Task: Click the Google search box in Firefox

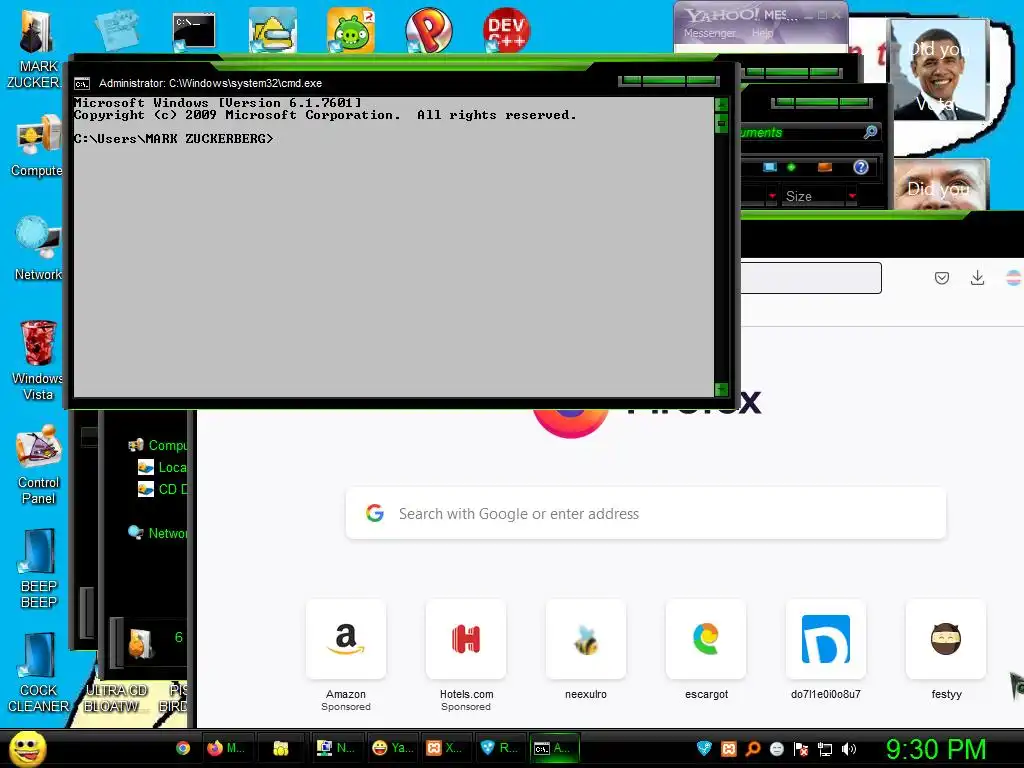Action: pos(646,513)
